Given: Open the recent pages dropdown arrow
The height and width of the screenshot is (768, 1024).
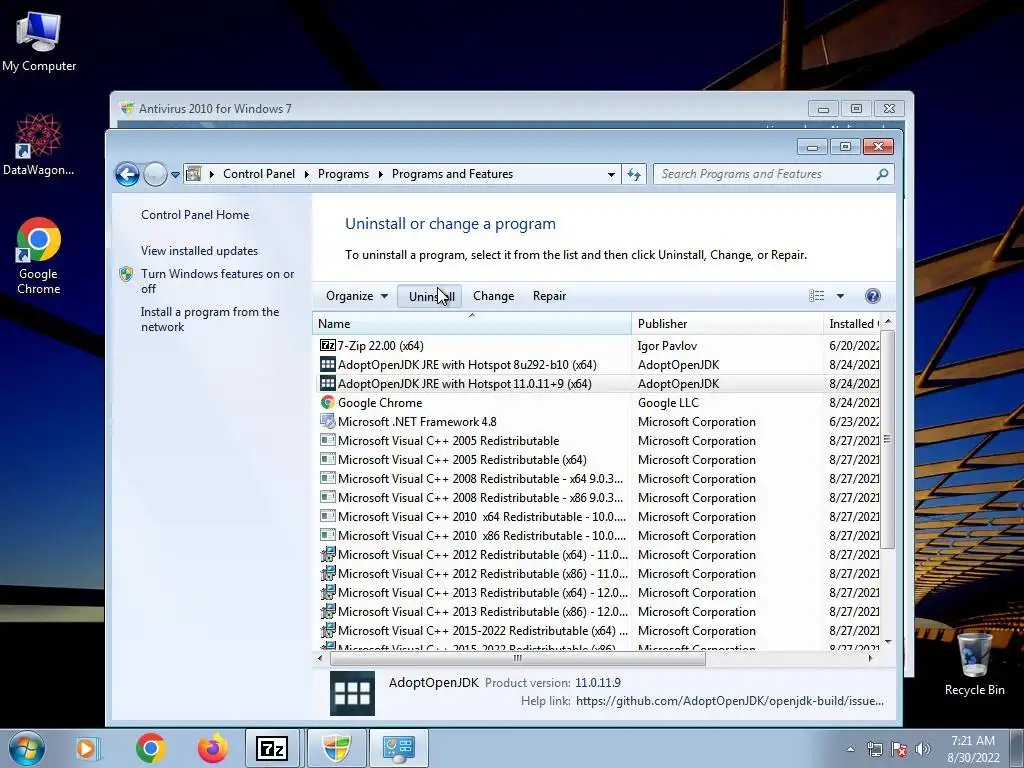Looking at the screenshot, I should (x=175, y=175).
